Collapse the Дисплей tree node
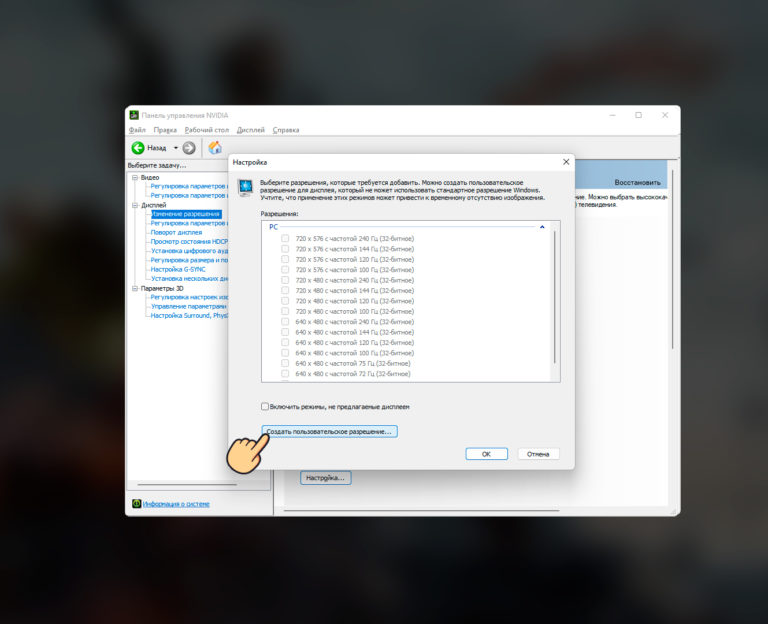The height and width of the screenshot is (624, 768). (x=135, y=205)
